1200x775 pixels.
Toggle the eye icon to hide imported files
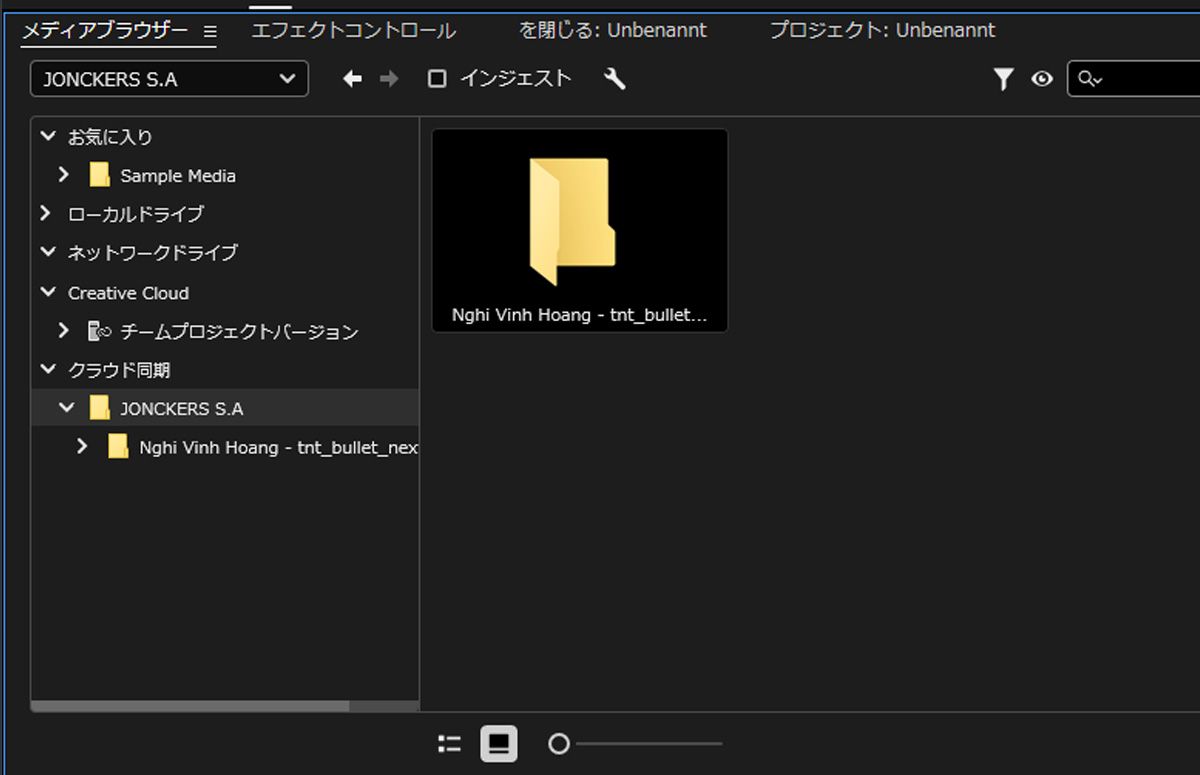point(1042,78)
